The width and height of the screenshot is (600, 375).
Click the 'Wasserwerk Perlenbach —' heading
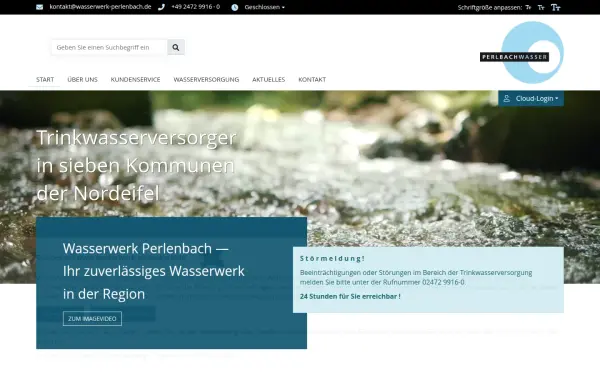146,249
